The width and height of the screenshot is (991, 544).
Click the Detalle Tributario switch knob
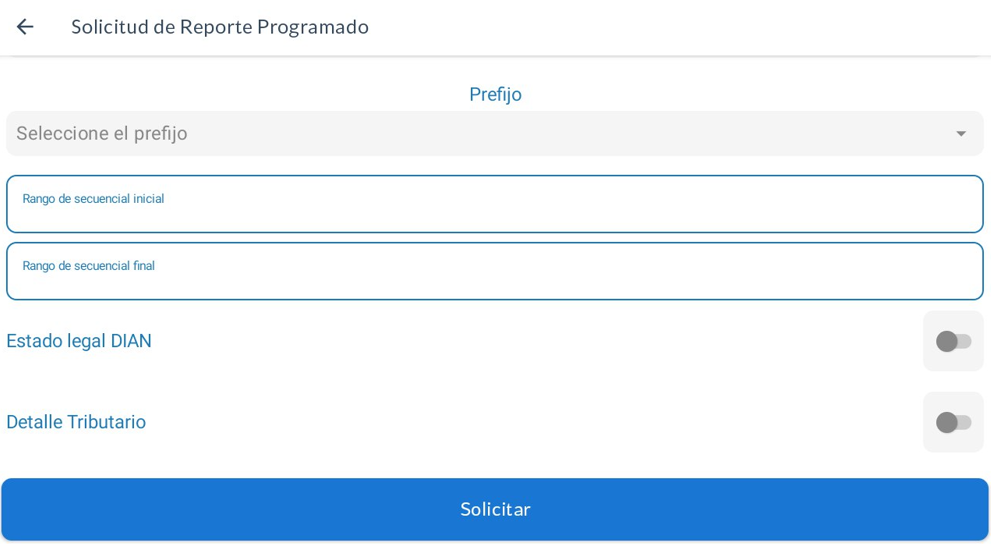[x=946, y=422]
